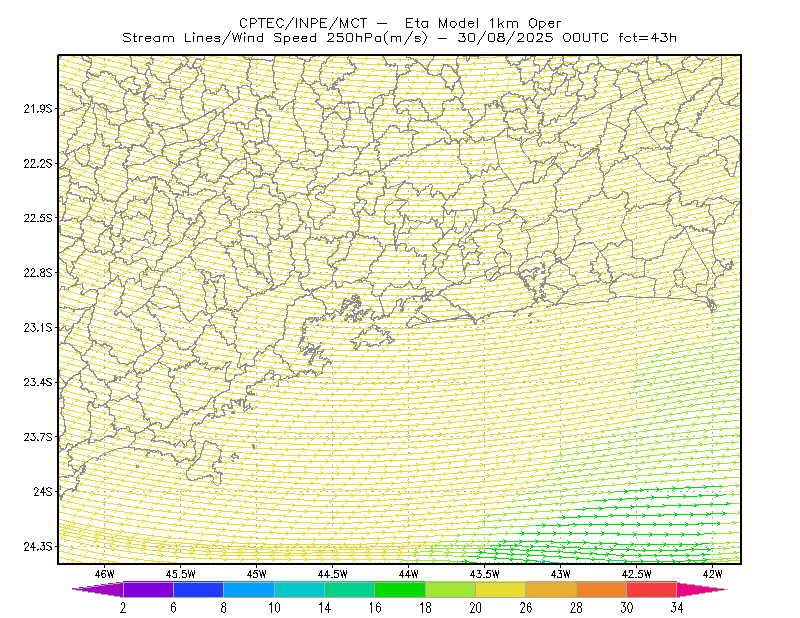Click the chart title CPTEC/INPE/MCT
Viewport: 800px width, 618px height.
(x=303, y=23)
